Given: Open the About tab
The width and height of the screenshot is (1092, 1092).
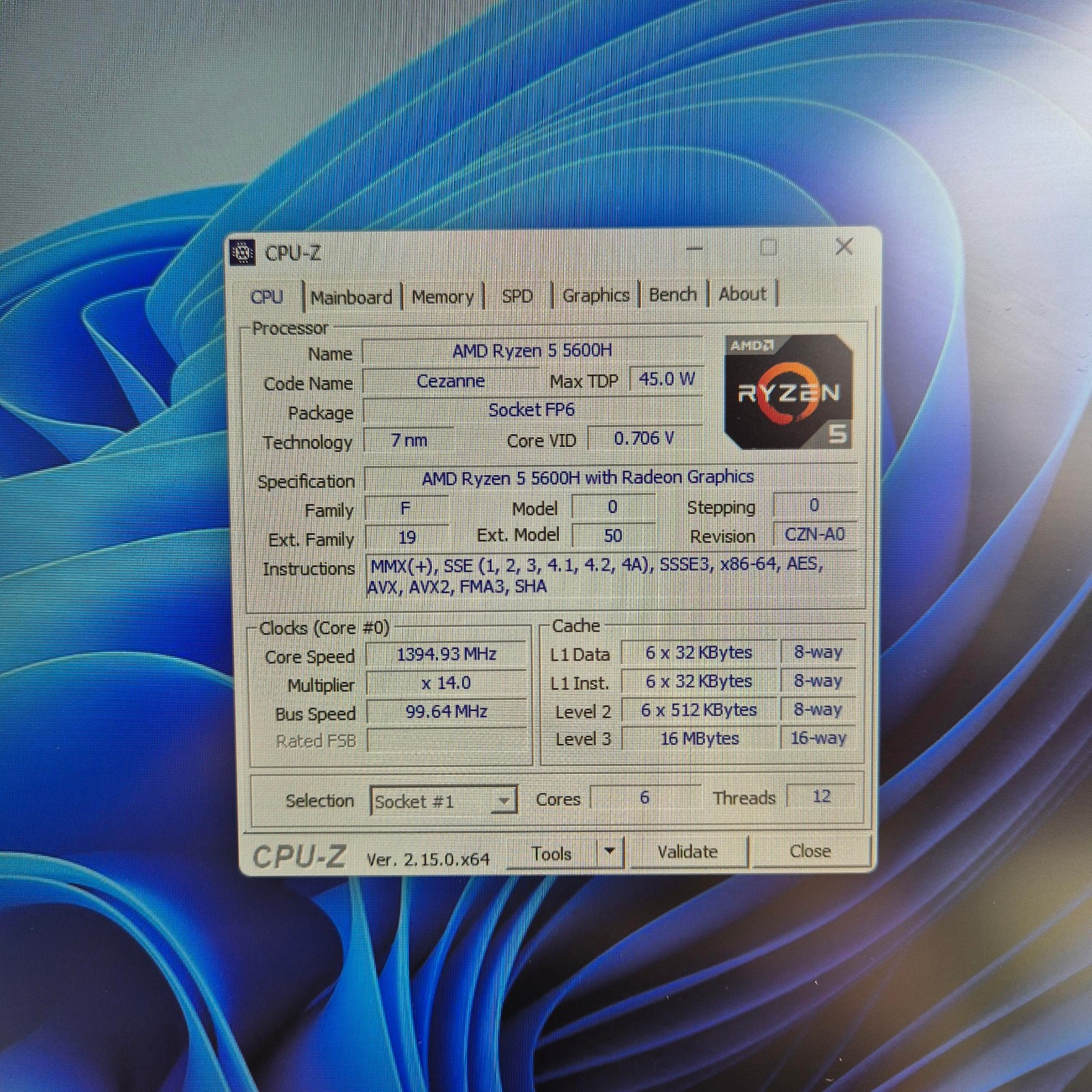Looking at the screenshot, I should tap(743, 293).
